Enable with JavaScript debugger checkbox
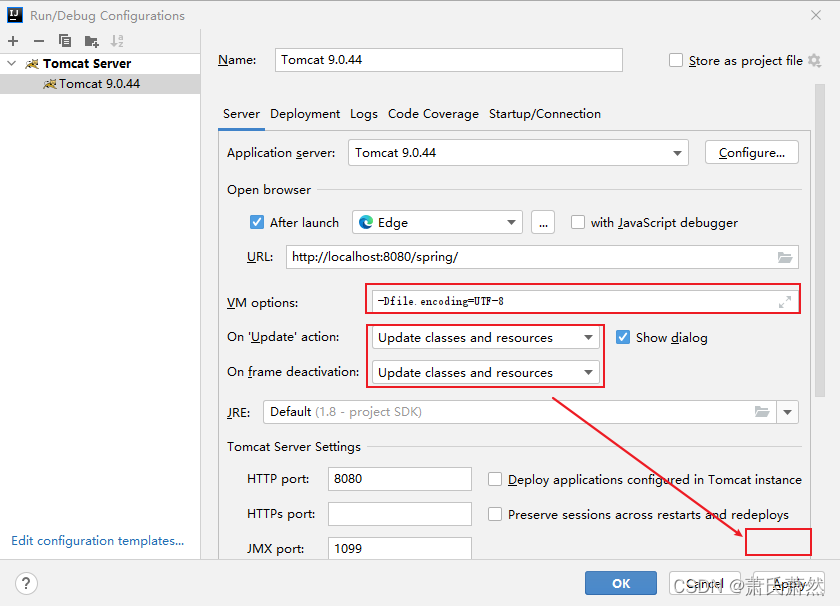The width and height of the screenshot is (840, 606). click(x=578, y=222)
